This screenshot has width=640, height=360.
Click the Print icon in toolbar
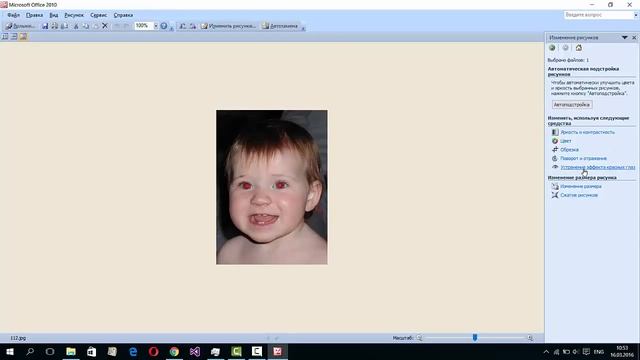[x=54, y=26]
